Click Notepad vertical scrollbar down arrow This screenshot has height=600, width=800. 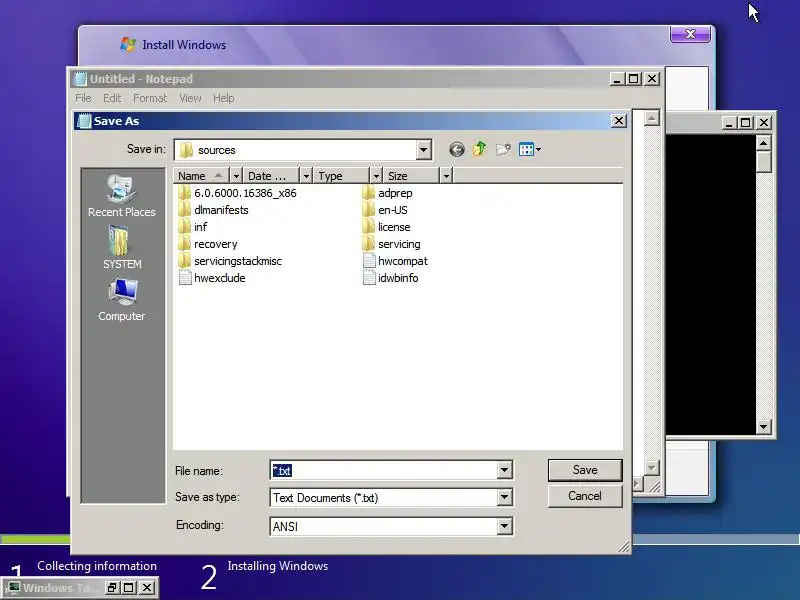click(651, 467)
